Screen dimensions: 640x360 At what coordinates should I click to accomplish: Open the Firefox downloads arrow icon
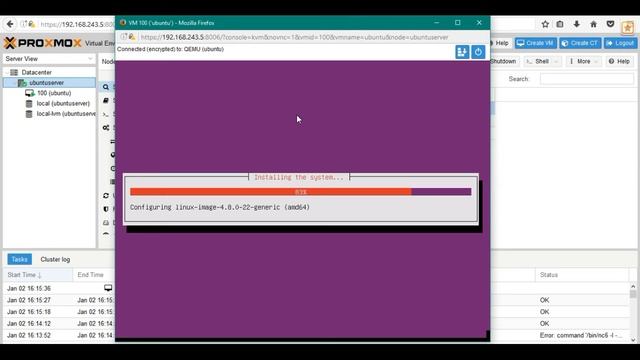click(x=576, y=24)
